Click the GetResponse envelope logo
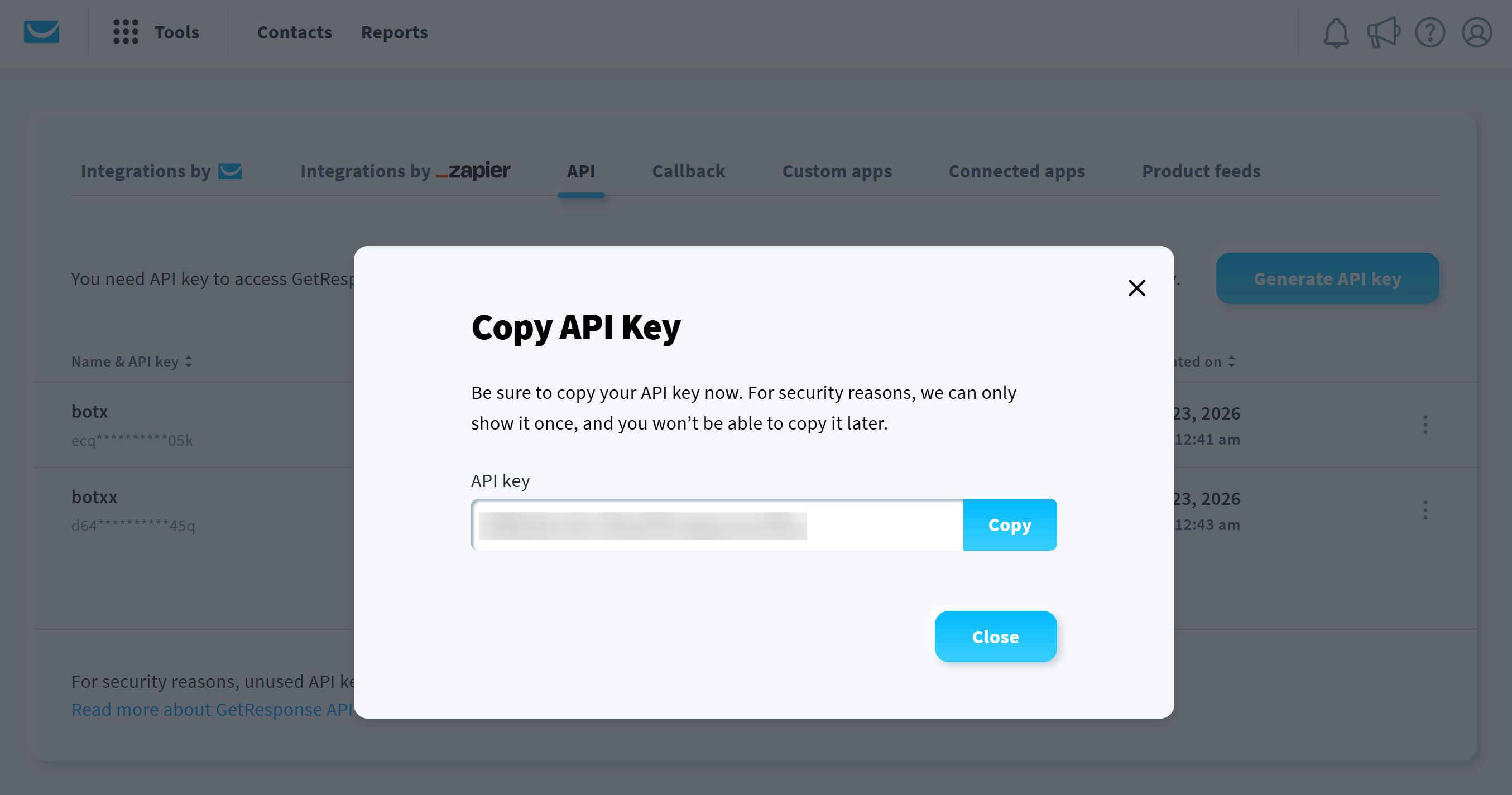 (41, 32)
